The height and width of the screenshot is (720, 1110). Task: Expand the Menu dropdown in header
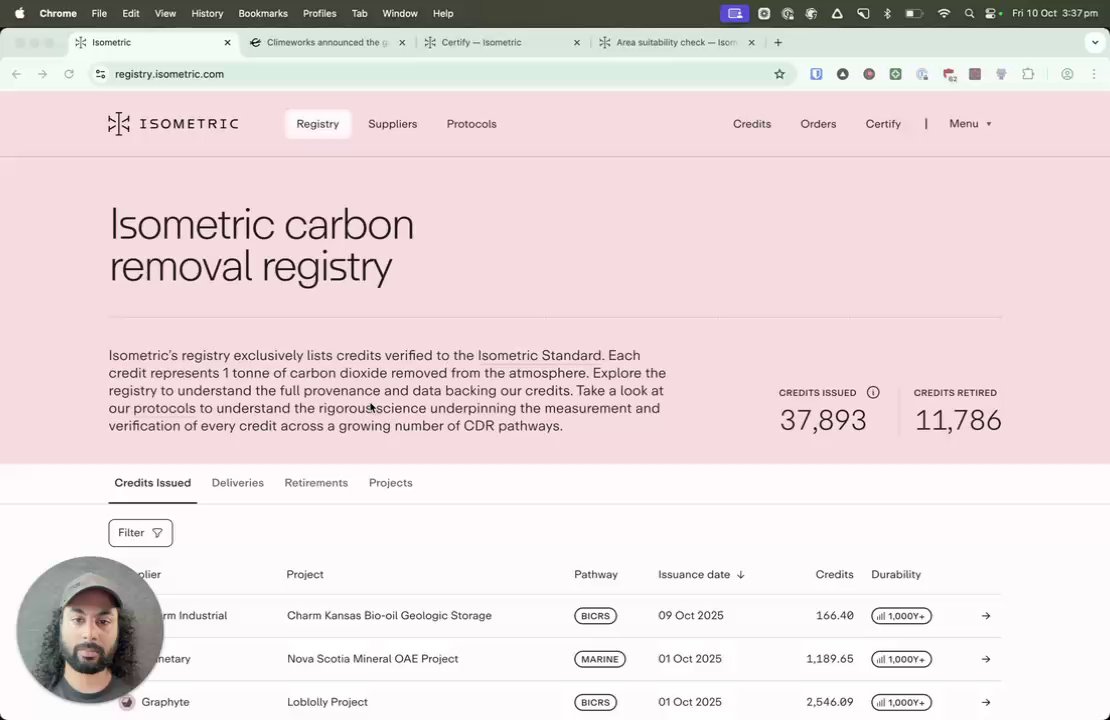click(x=970, y=124)
